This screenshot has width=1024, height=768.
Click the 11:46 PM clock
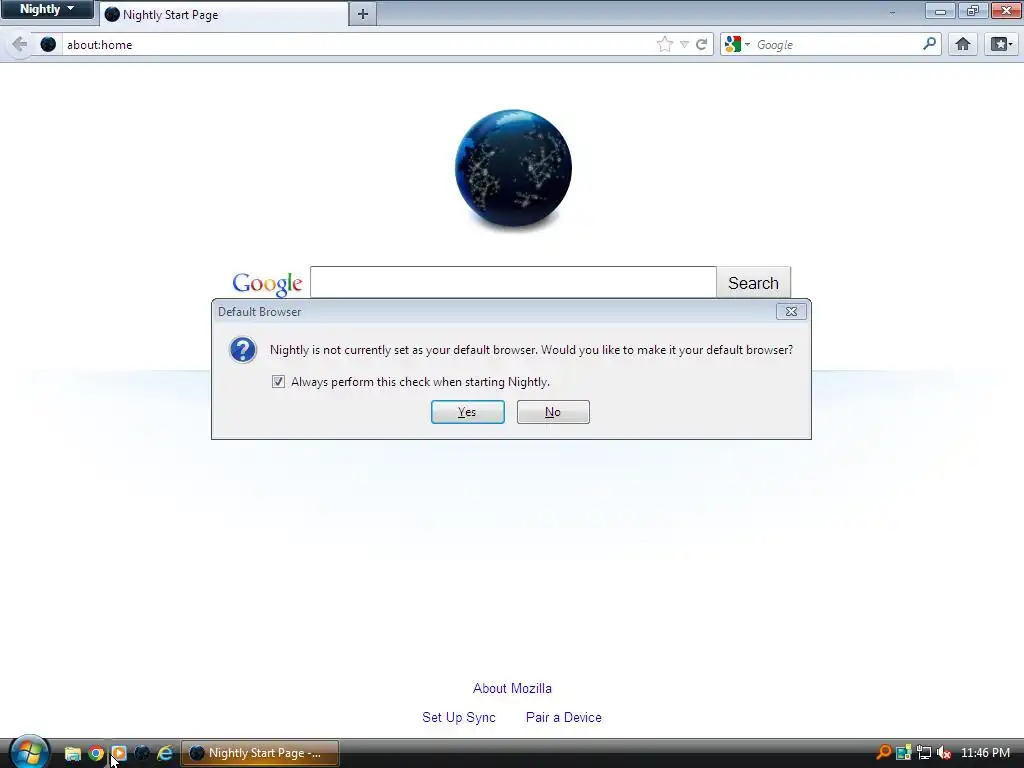tap(985, 753)
